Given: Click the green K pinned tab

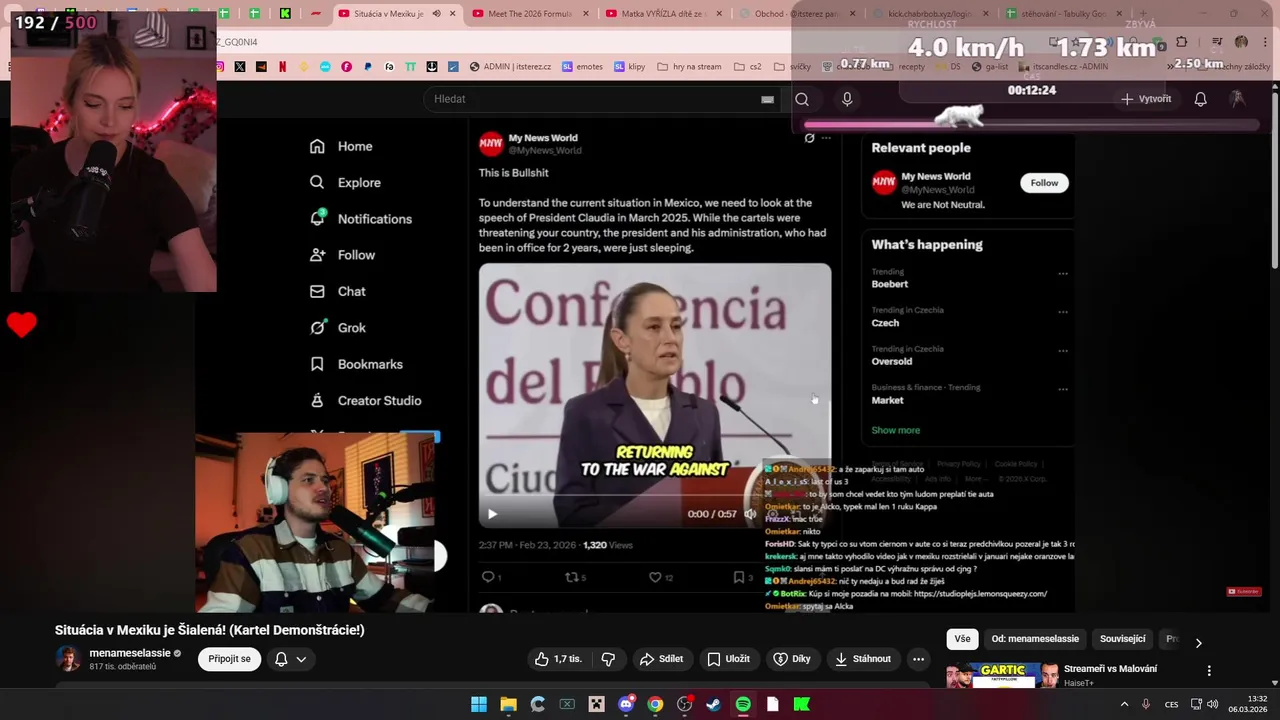Looking at the screenshot, I should point(285,14).
